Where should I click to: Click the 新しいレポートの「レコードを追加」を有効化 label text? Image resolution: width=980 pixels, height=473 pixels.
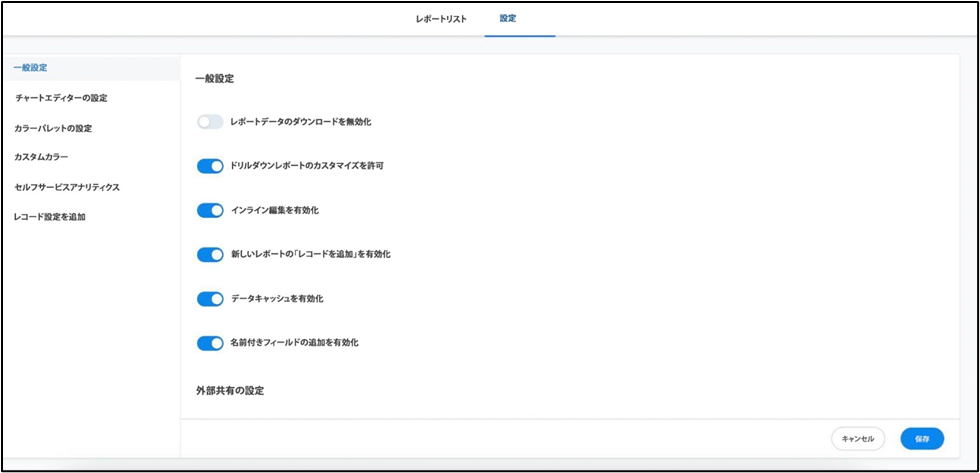pos(311,255)
